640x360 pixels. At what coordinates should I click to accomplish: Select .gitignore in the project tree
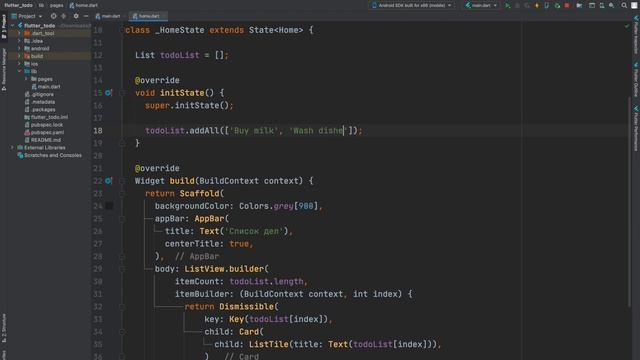click(42, 94)
